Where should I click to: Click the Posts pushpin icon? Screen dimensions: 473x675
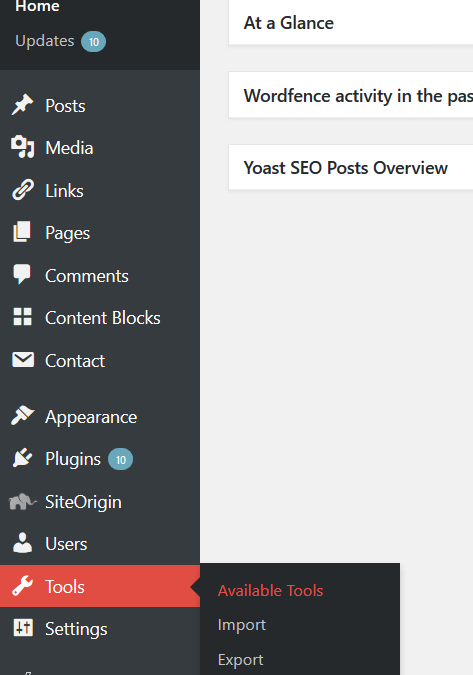(22, 105)
